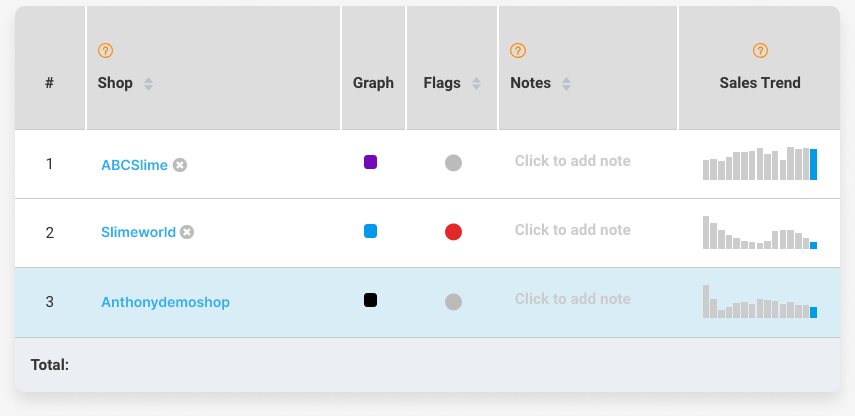Click the help icon above Sales Trend
855x416 pixels.
point(760,51)
